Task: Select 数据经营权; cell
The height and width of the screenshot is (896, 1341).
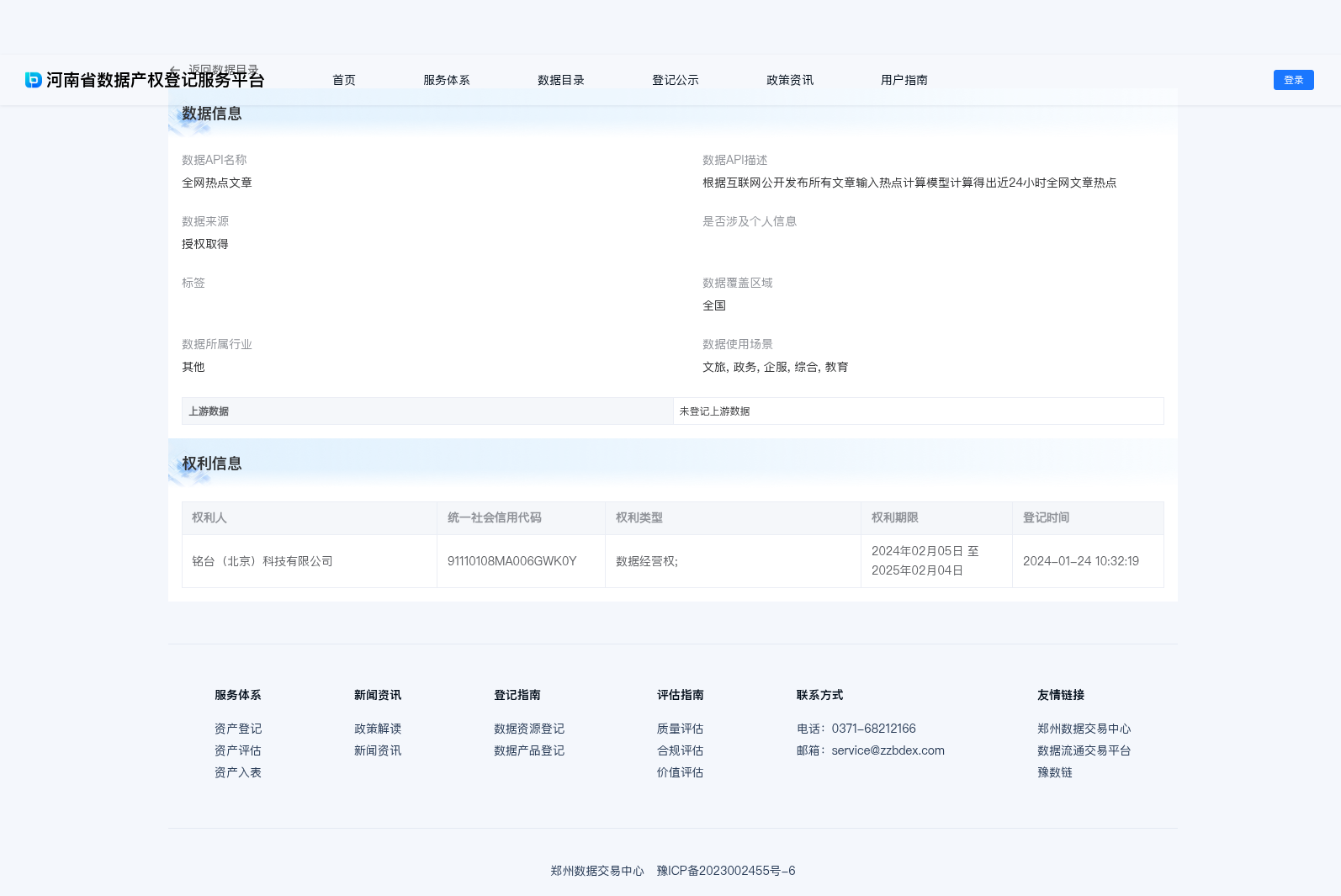Action: pos(733,561)
